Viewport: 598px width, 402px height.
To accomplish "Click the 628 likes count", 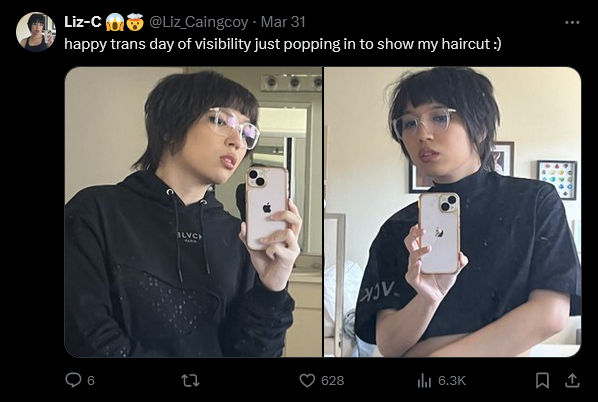I will click(x=333, y=381).
